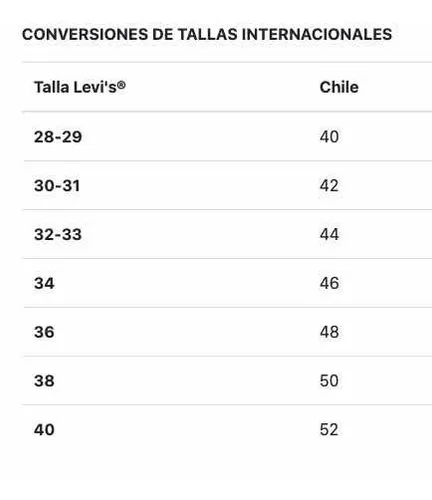Screen dimensions: 432x500
Task: Click the Conversiones de Tallas Internacionales heading
Action: point(207,34)
